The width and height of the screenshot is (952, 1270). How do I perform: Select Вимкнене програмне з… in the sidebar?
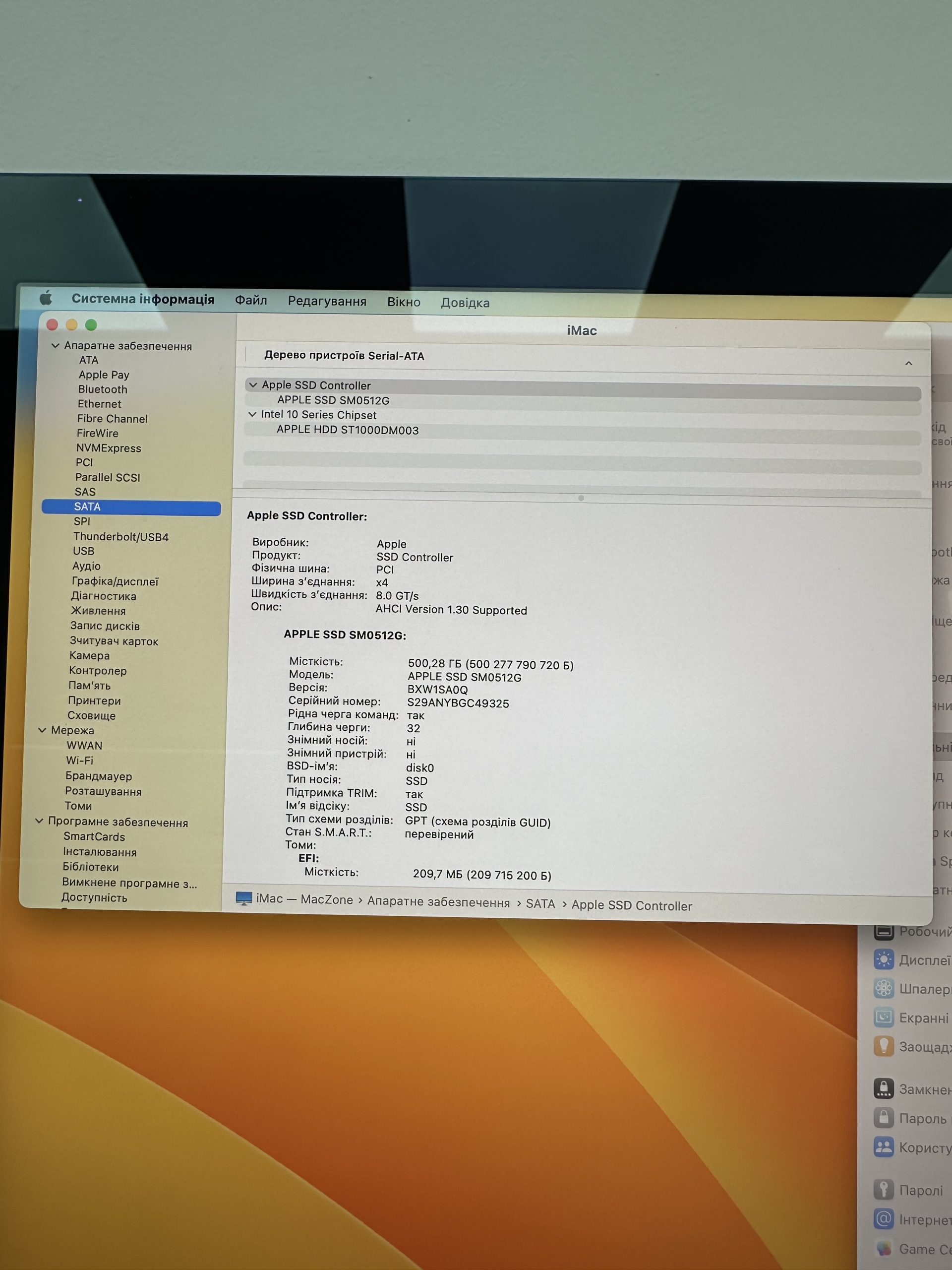coord(129,883)
